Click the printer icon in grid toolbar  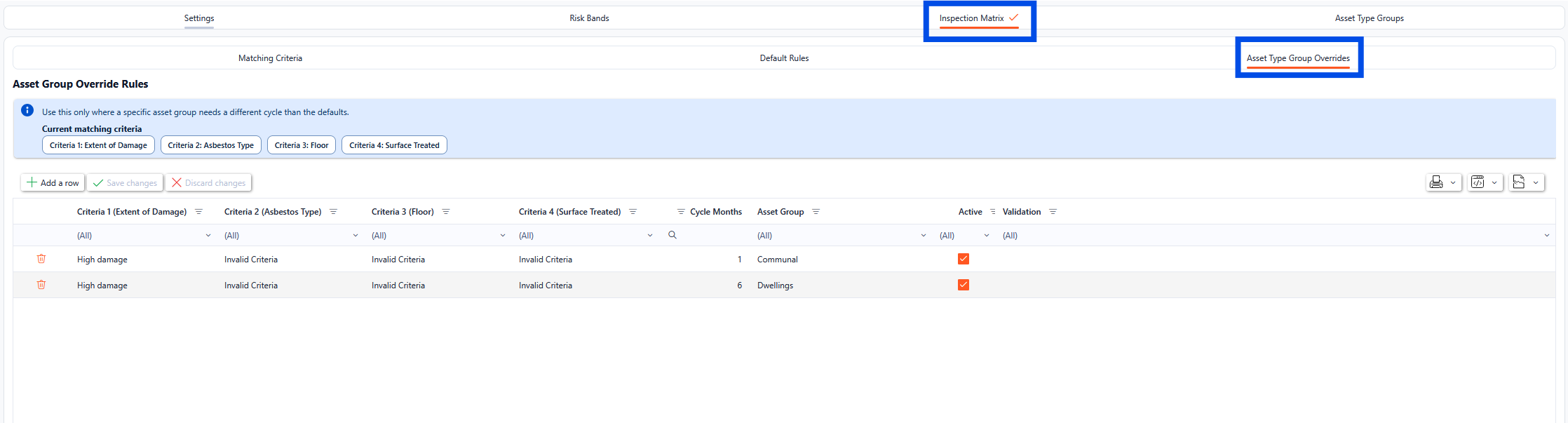click(x=1436, y=182)
